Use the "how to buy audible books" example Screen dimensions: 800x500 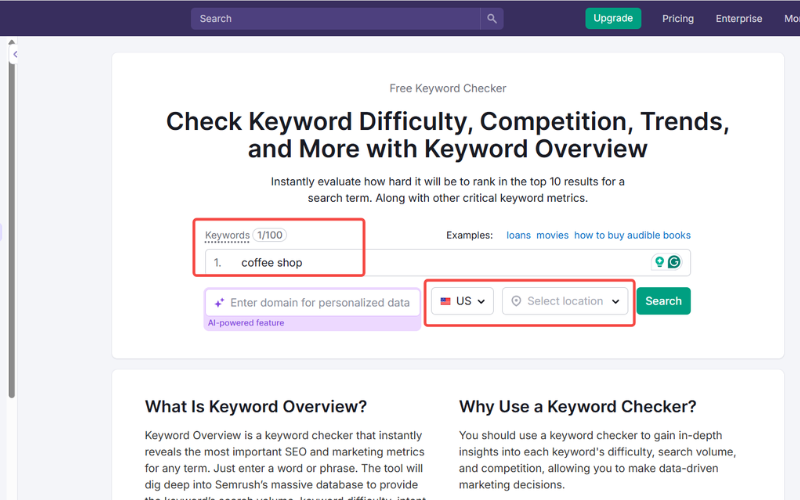point(632,235)
